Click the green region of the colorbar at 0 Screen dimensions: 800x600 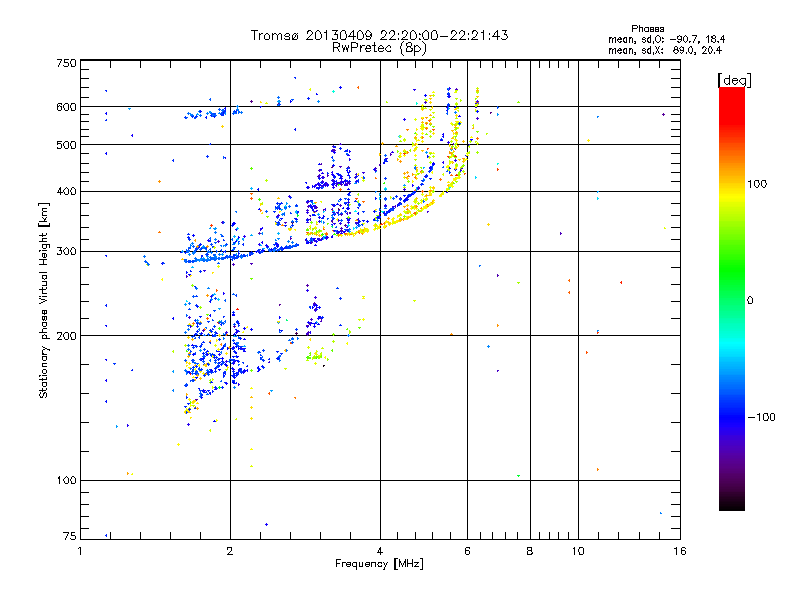732,300
